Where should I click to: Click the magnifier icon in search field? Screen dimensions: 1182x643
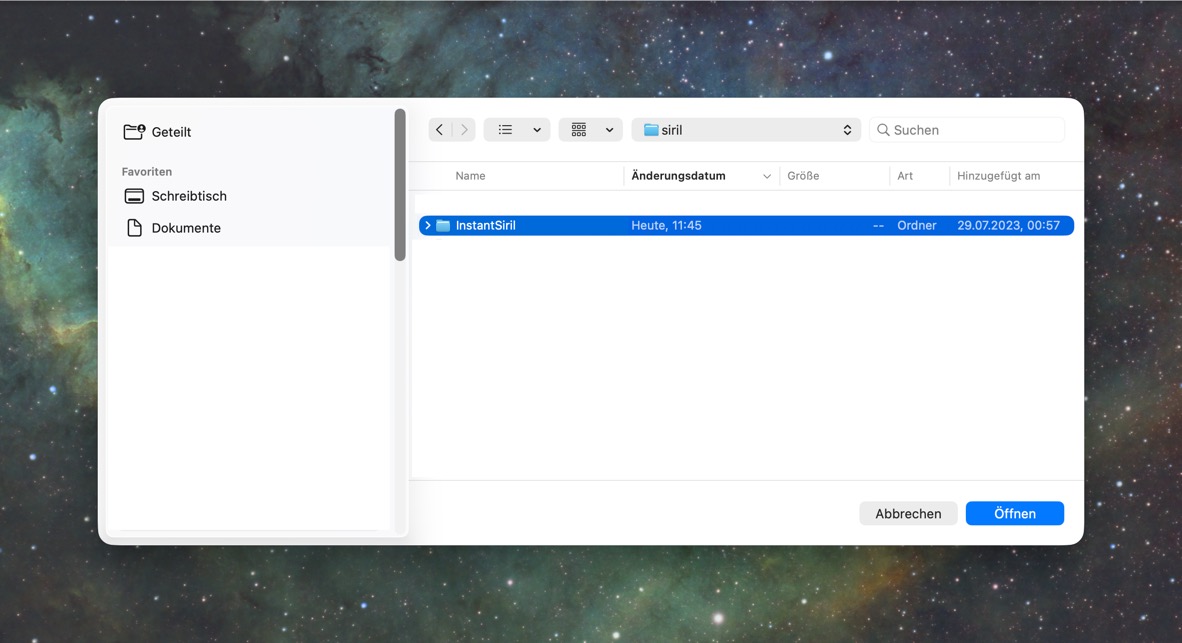pos(883,130)
